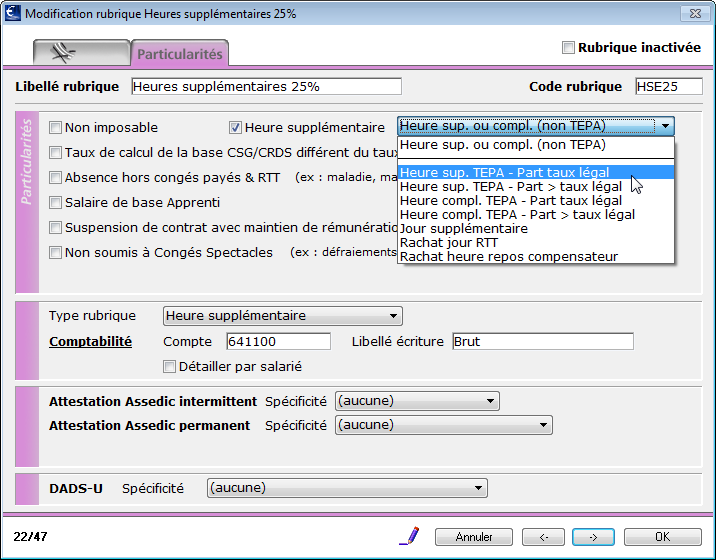Select Heure compl. TEPA - Part taux légal
Screen dimensions: 716x560
pyautogui.click(x=536, y=201)
